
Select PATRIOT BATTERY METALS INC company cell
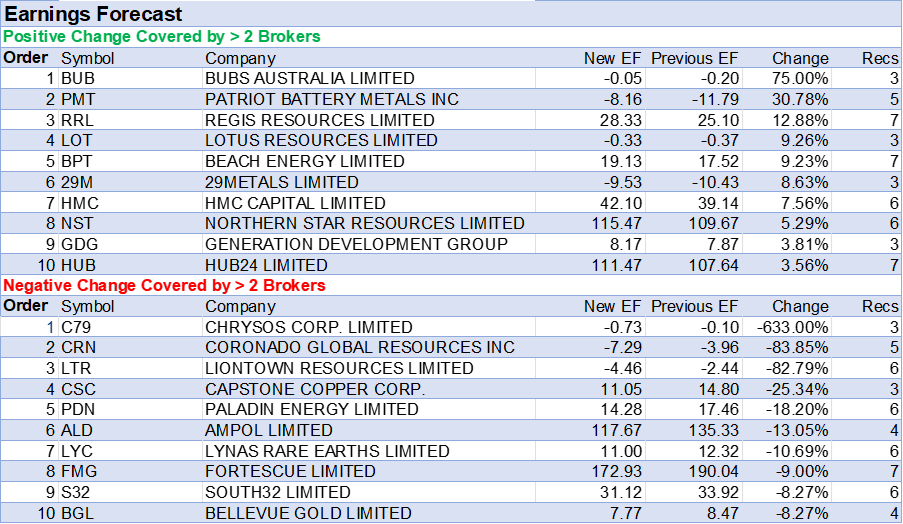pyautogui.click(x=332, y=99)
